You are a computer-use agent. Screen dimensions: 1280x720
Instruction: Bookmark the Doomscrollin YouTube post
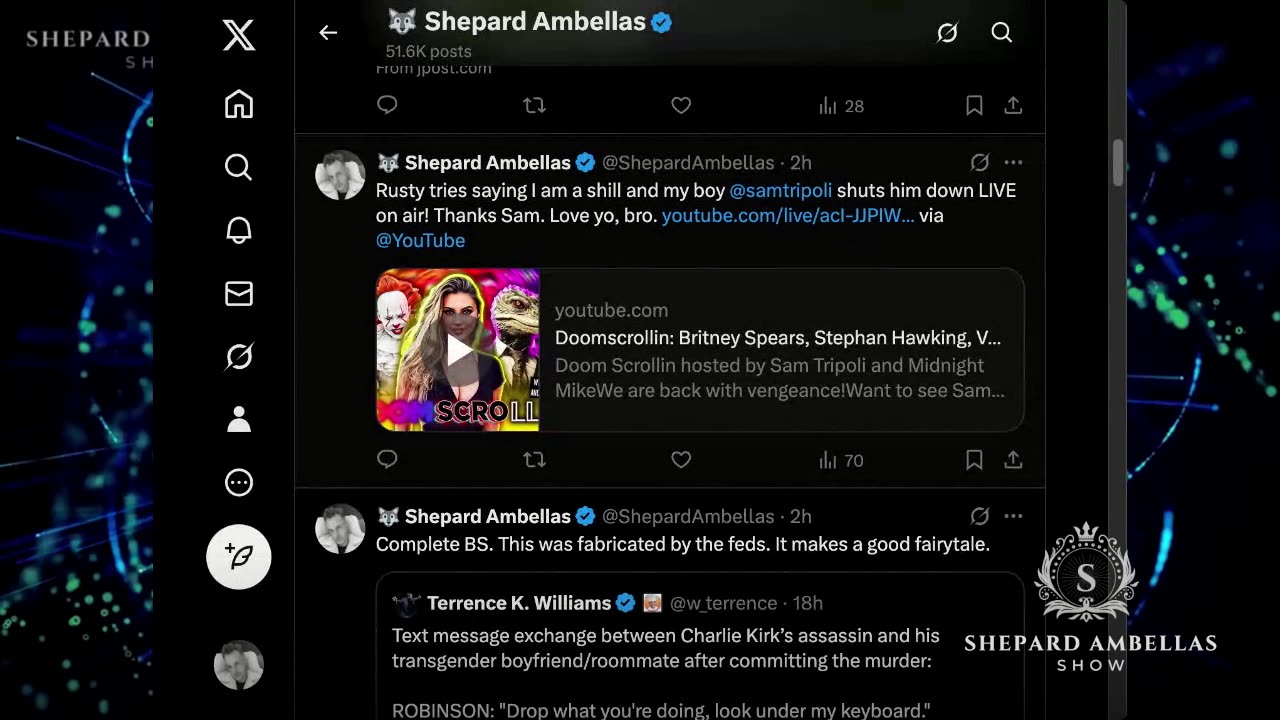(974, 460)
